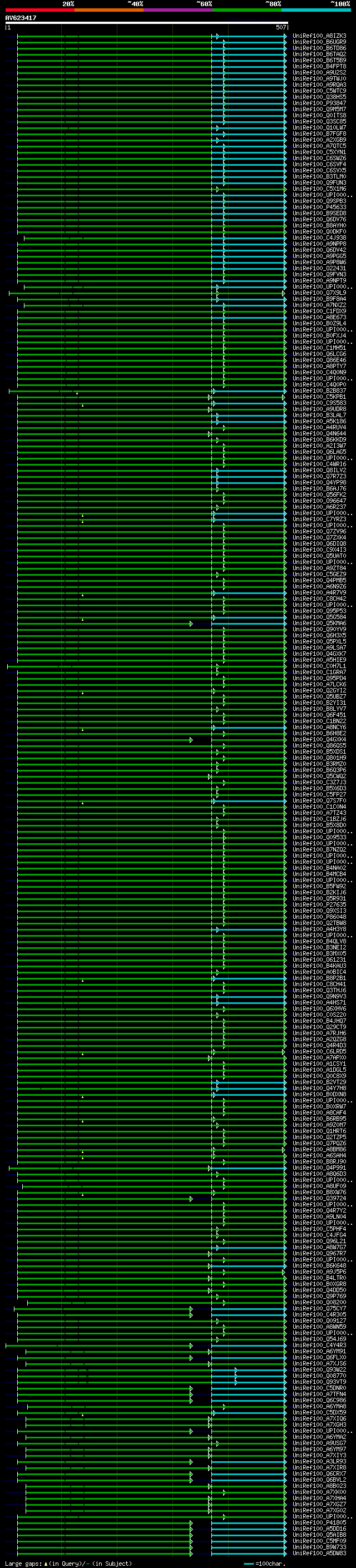Select subject UniRef100_B6K648
Screen dimensions: 356x1568
point(319,1266)
